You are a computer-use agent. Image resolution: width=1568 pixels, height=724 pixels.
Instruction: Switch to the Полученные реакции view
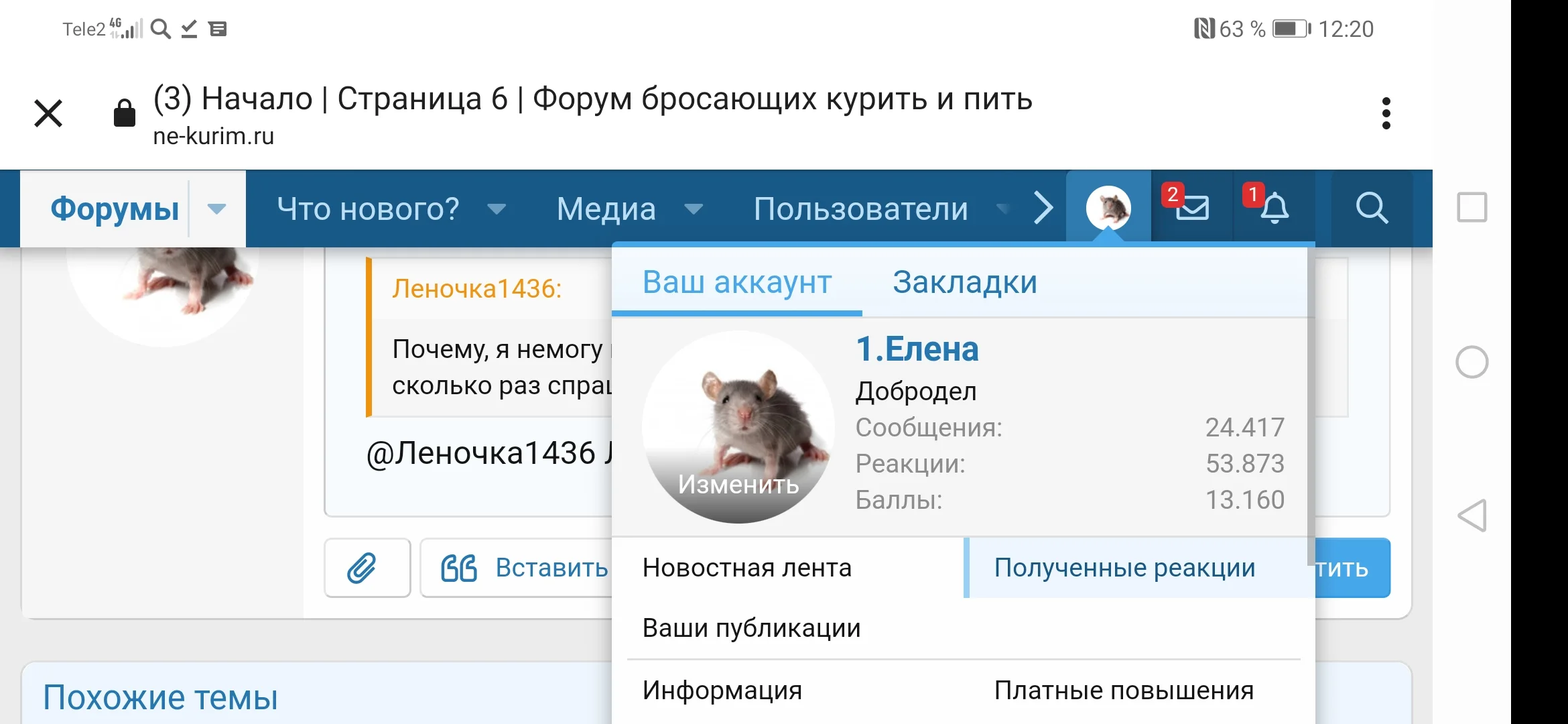(x=1125, y=567)
